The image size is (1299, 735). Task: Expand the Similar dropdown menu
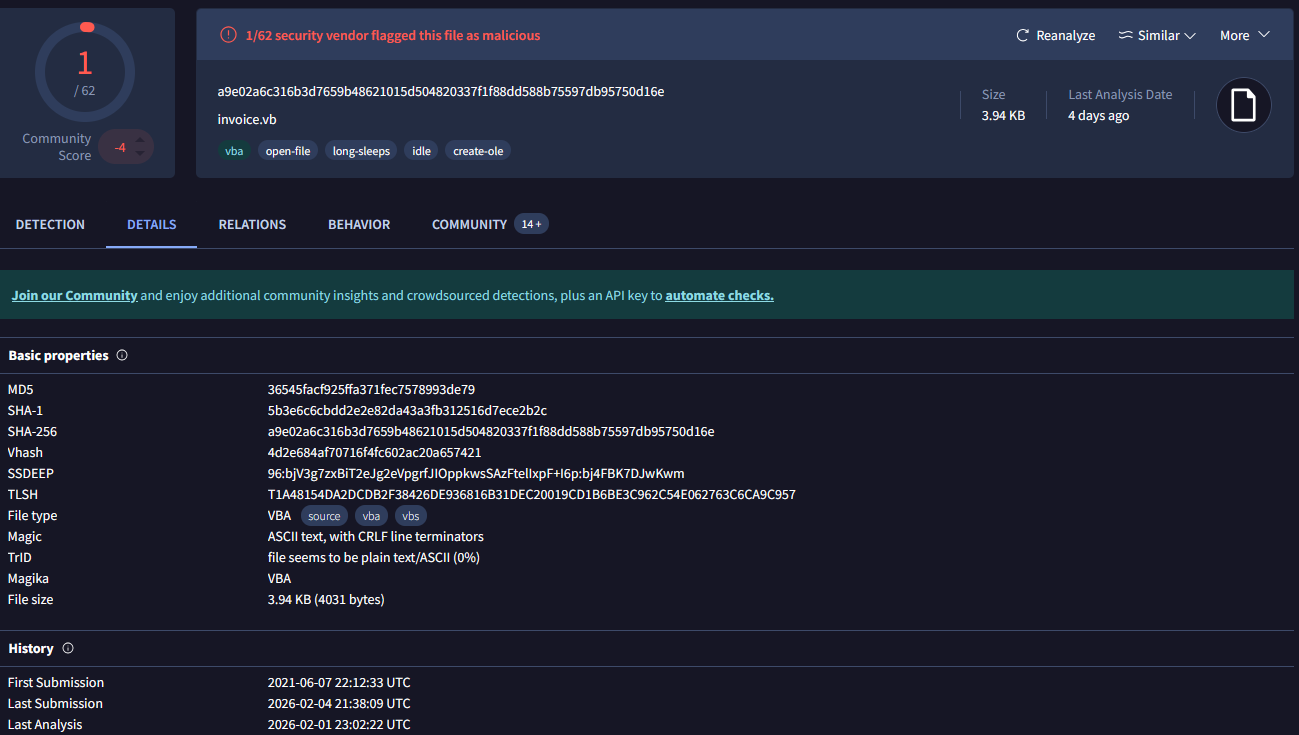pyautogui.click(x=1157, y=36)
